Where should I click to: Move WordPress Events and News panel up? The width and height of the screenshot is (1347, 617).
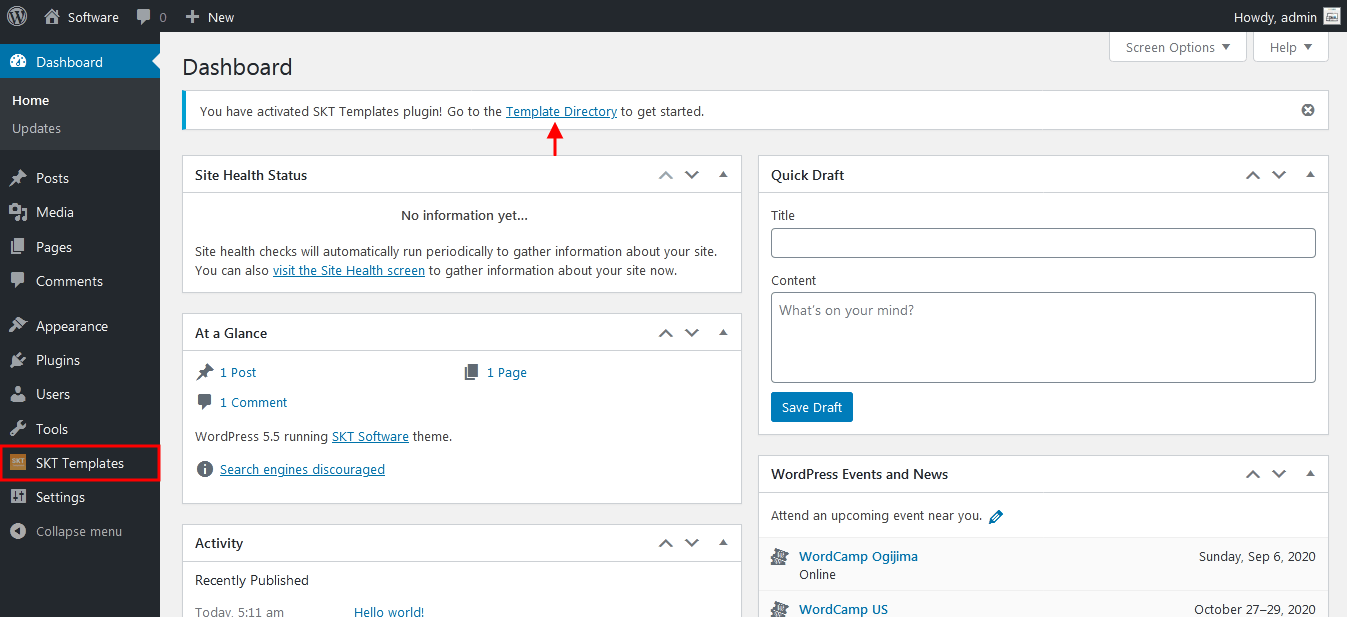tap(1252, 474)
